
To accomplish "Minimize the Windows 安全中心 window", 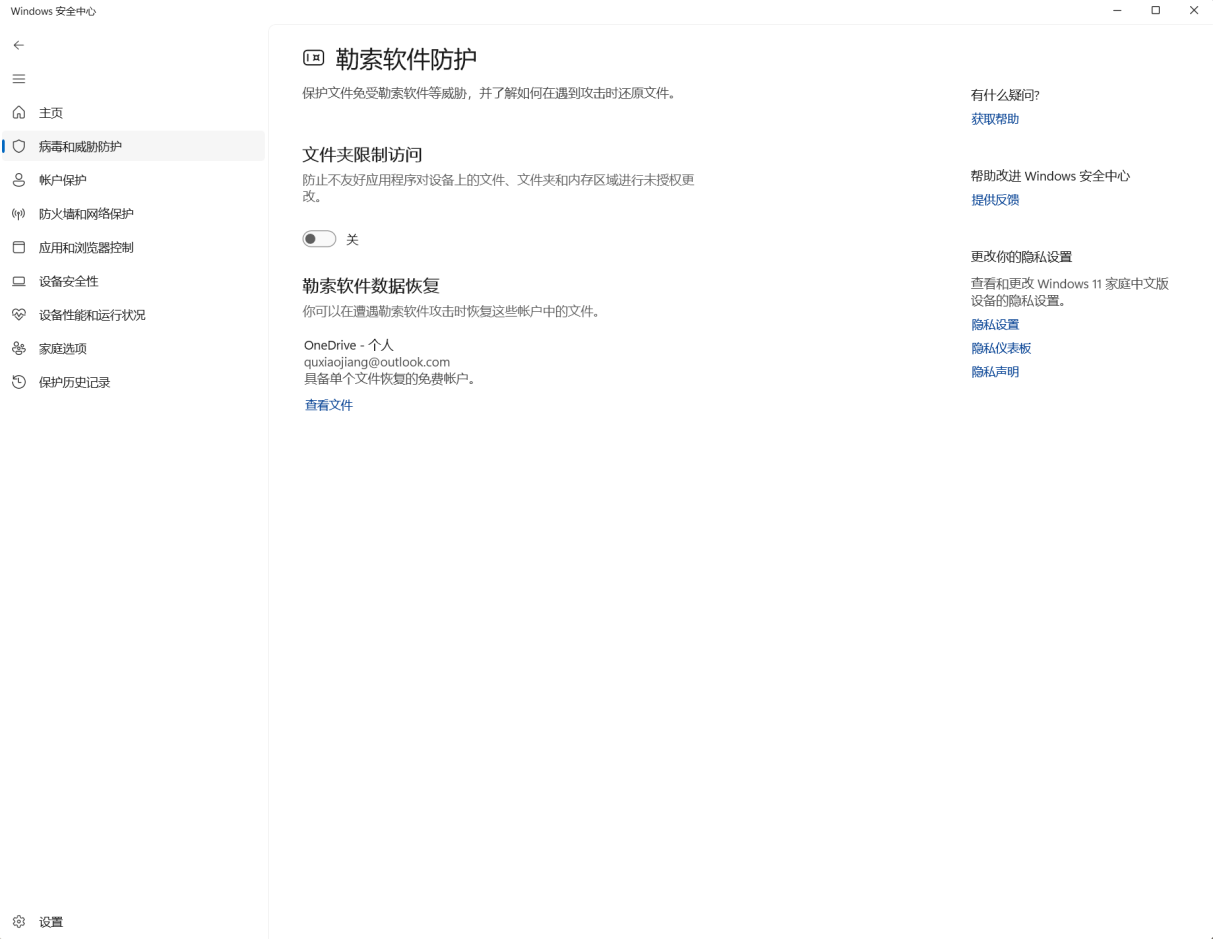I will tap(1117, 11).
